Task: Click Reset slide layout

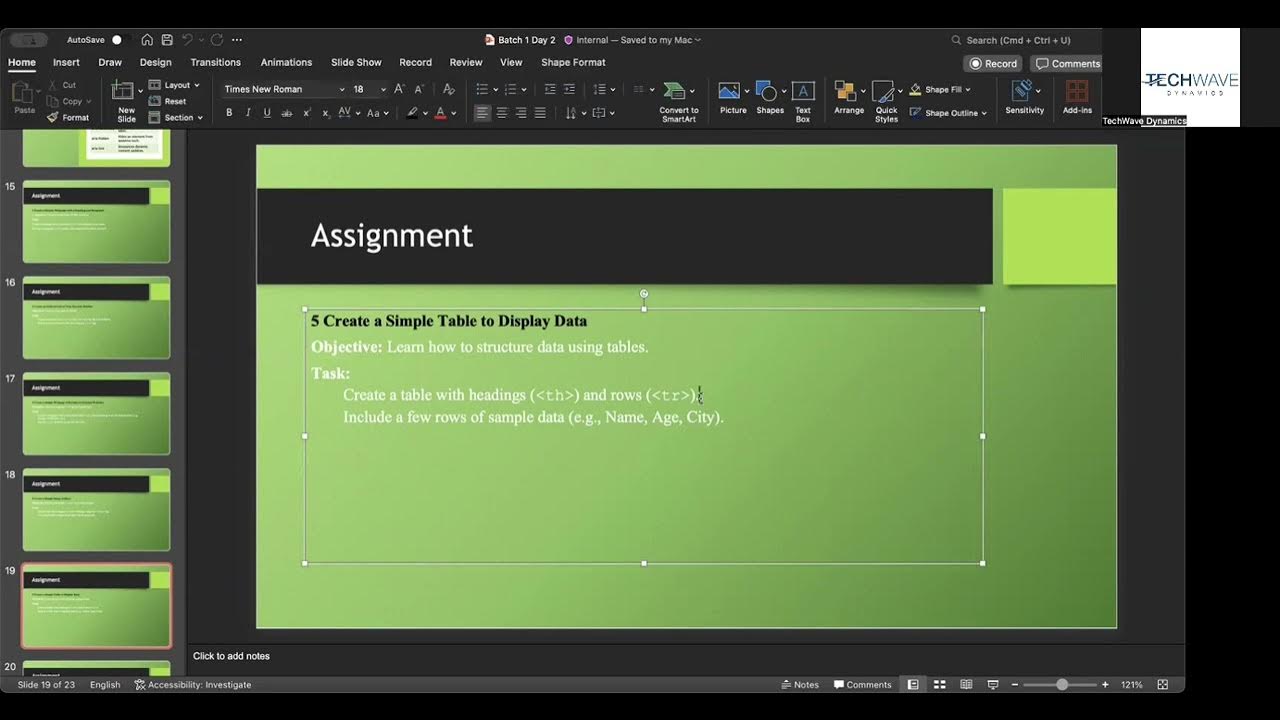Action: [168, 101]
